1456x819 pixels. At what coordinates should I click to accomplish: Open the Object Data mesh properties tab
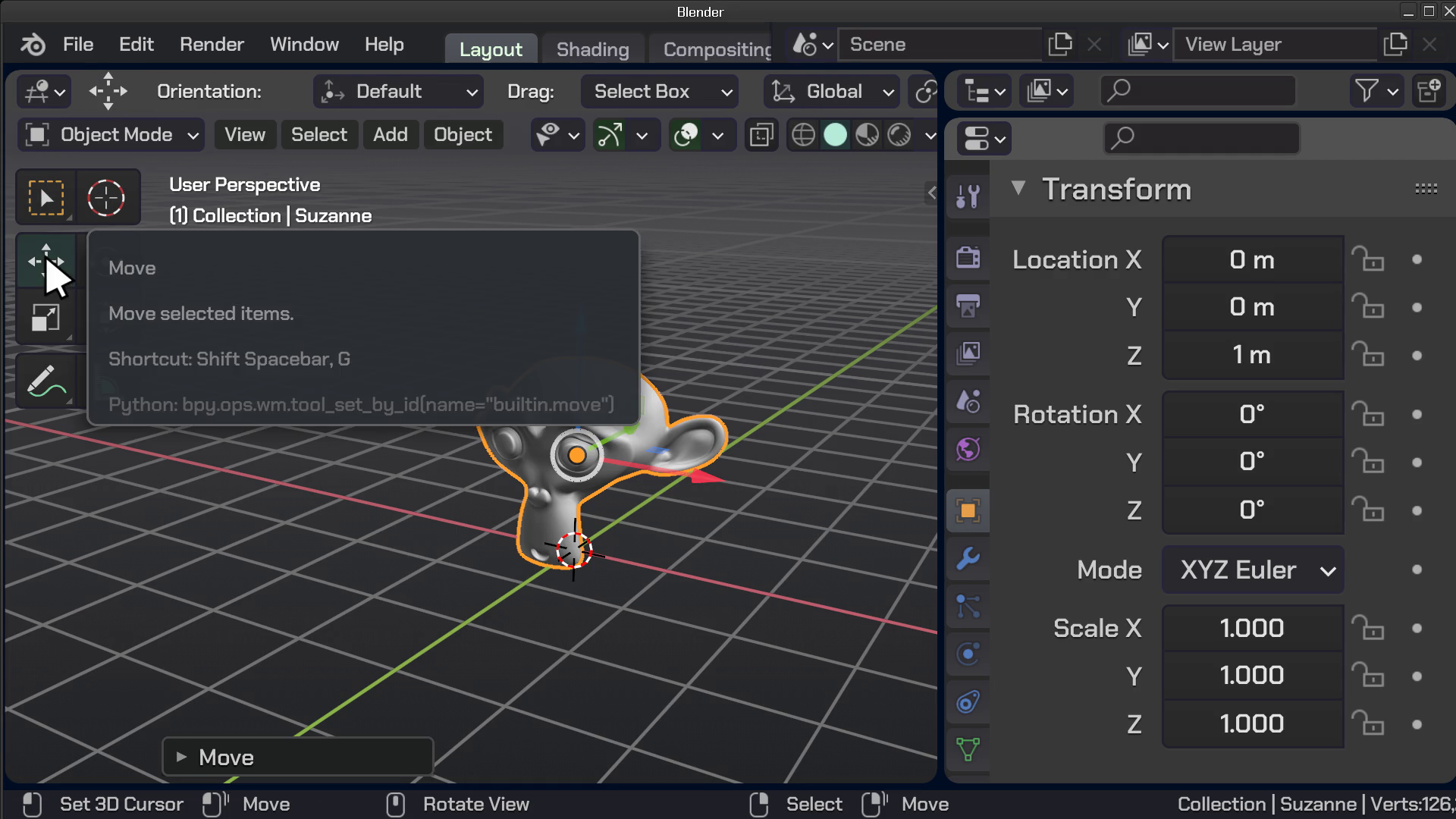coord(968,749)
